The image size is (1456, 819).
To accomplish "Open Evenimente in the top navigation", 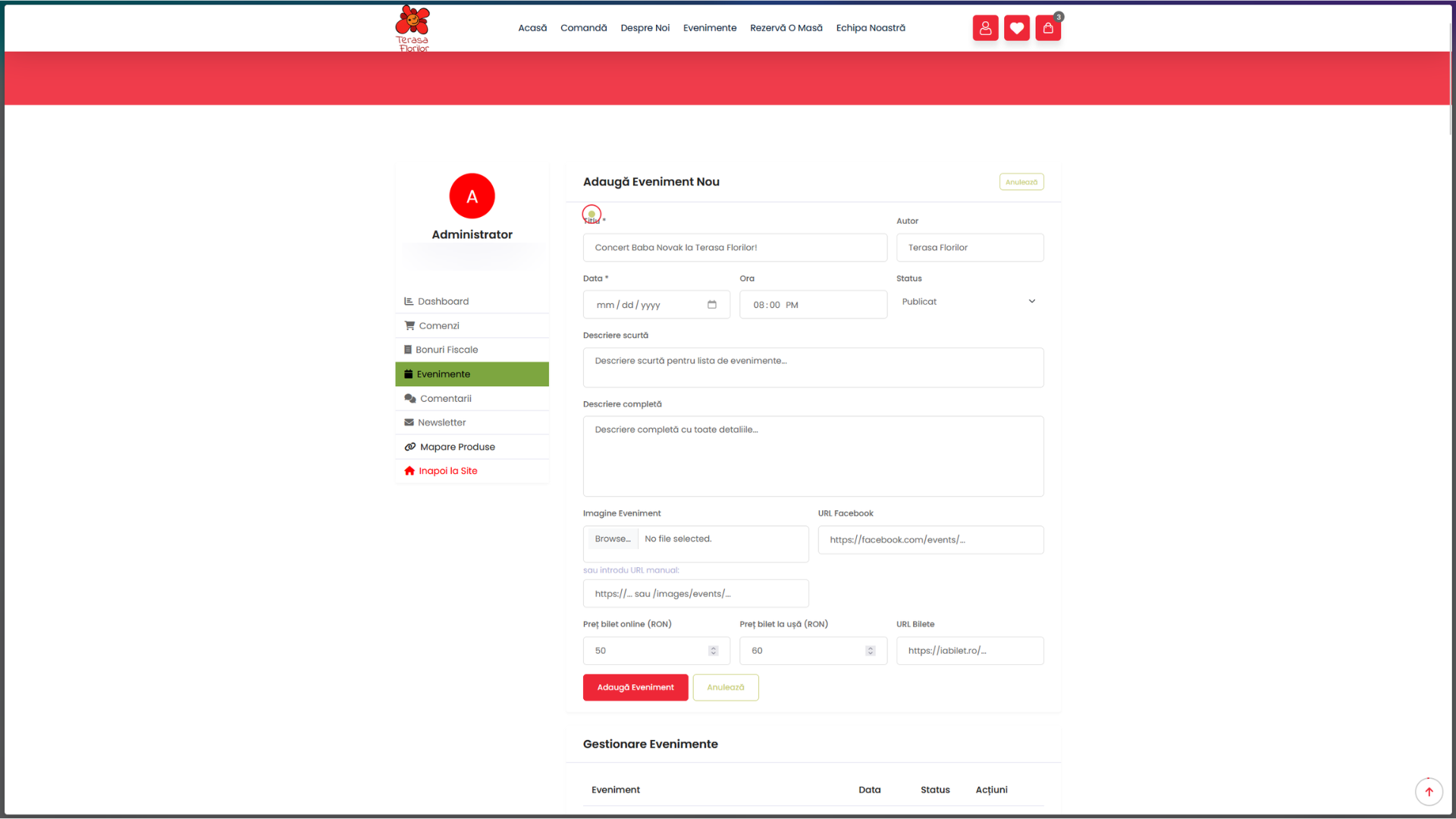I will 710,28.
